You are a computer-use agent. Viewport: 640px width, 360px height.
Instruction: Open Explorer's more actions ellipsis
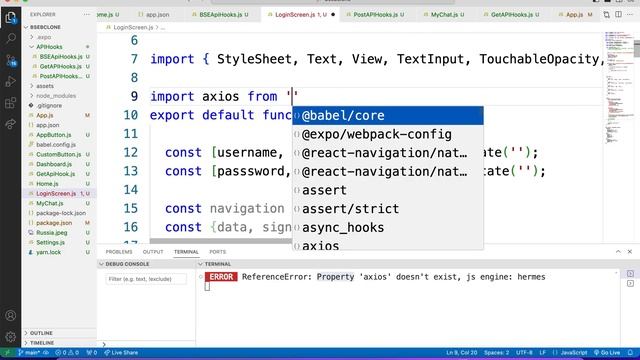click(87, 14)
